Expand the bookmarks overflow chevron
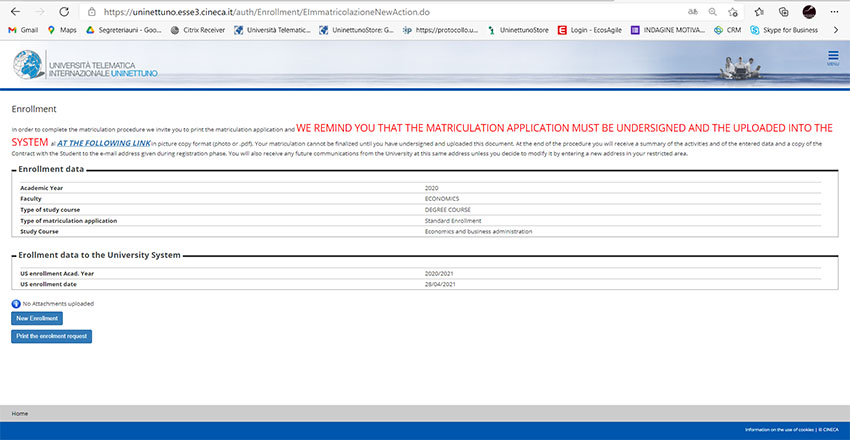850x440 pixels. point(836,30)
